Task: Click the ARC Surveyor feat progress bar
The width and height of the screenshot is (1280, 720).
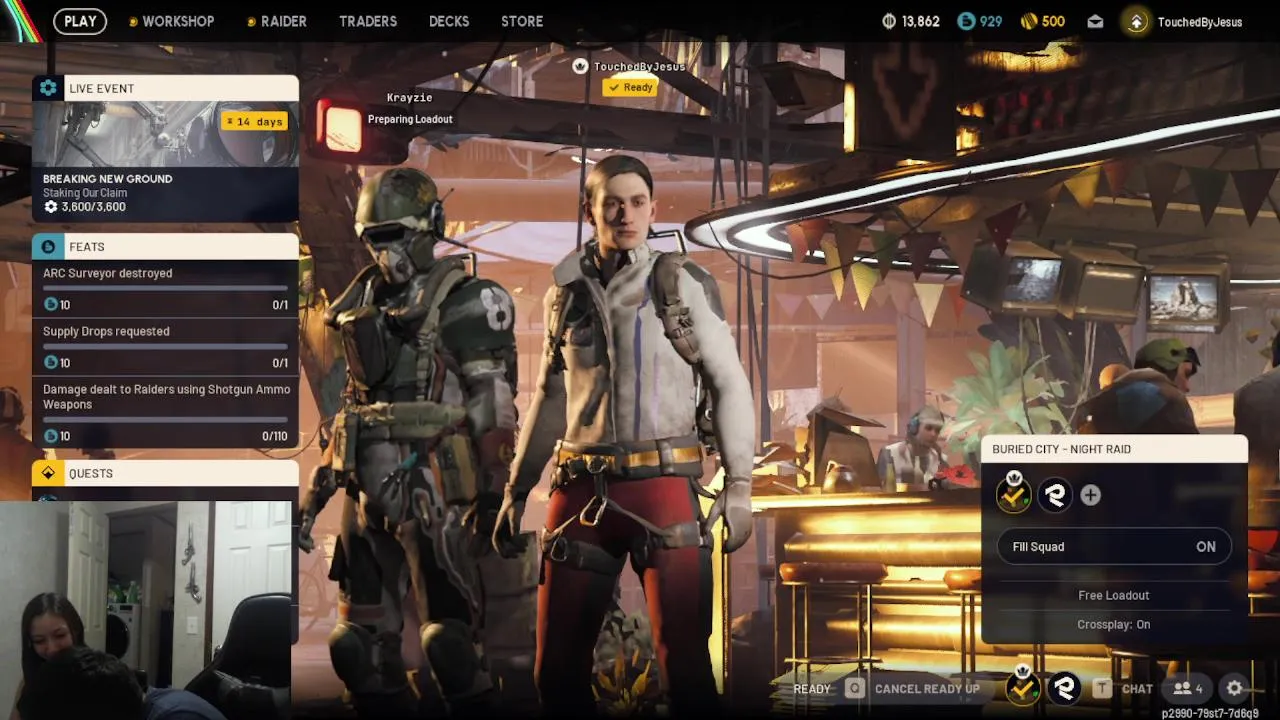Action: pos(165,288)
